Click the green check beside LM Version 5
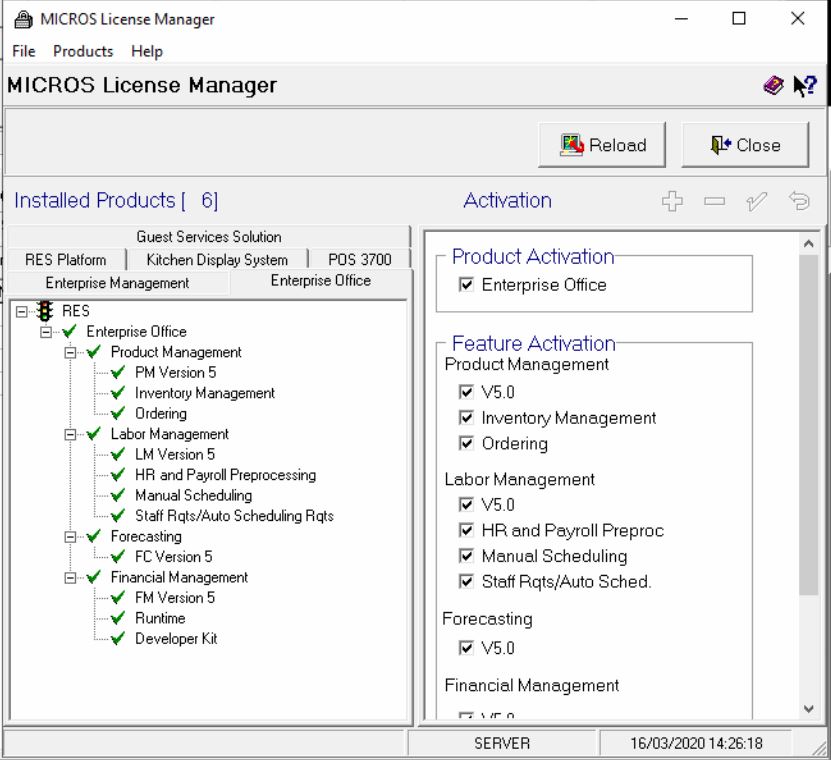The height and width of the screenshot is (760, 831). coord(118,455)
